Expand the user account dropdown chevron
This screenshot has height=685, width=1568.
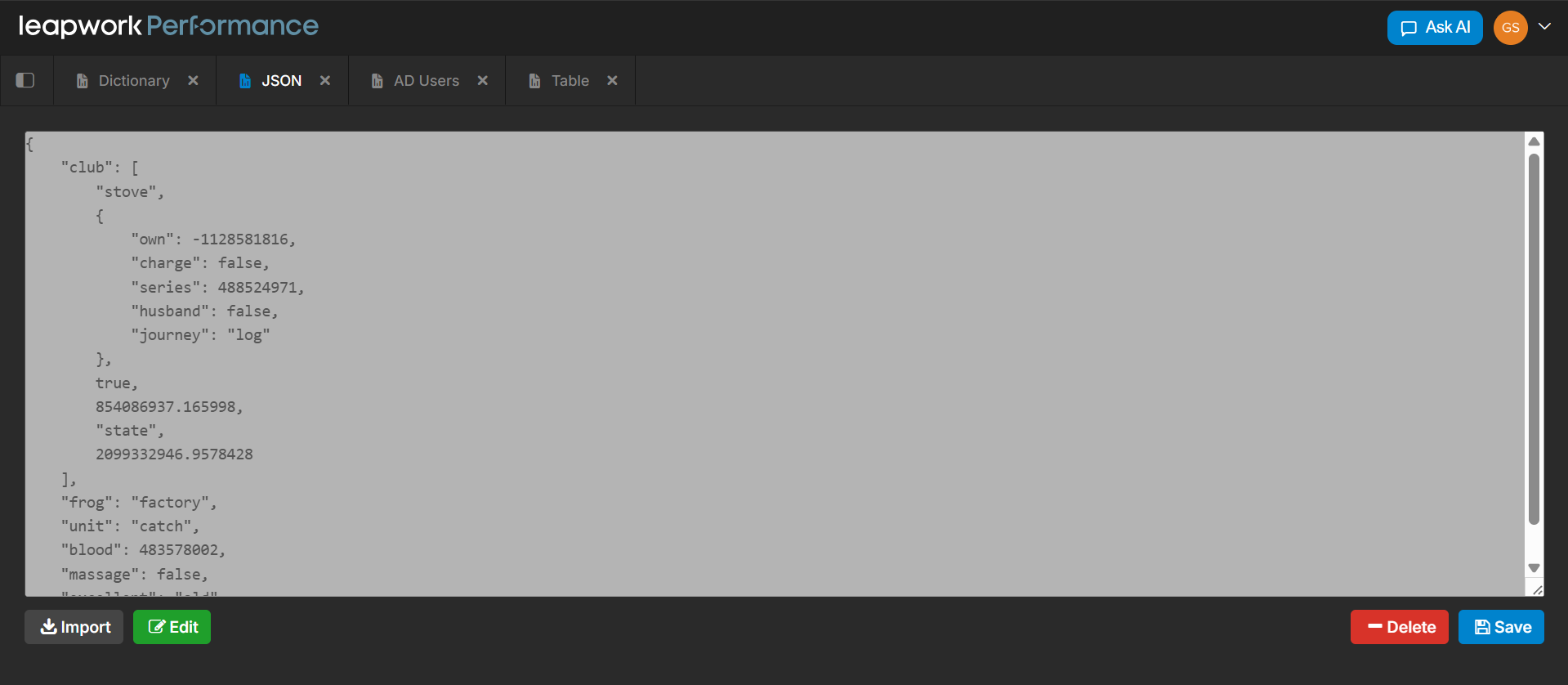coord(1544,26)
